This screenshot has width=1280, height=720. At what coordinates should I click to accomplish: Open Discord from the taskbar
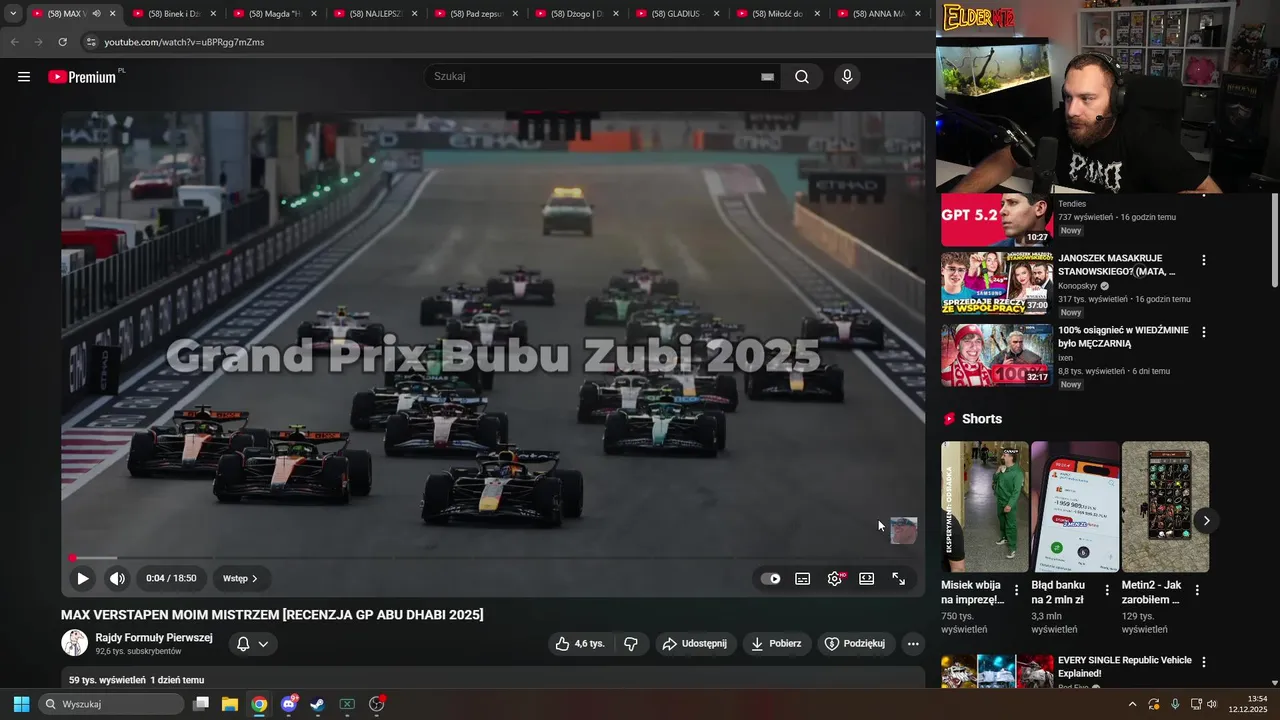[289, 704]
